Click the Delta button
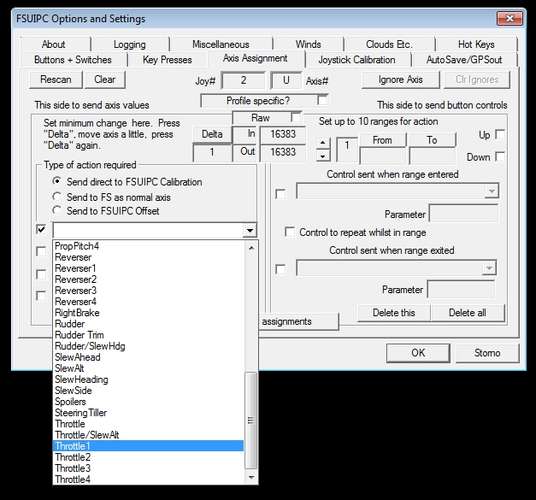The image size is (536, 500). tap(212, 134)
